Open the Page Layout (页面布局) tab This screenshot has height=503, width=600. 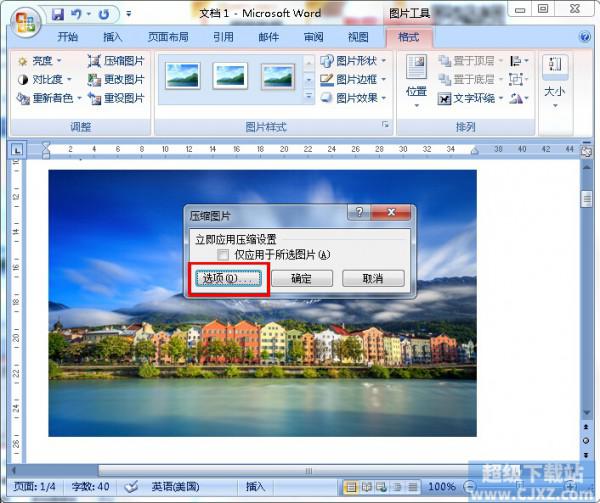pyautogui.click(x=168, y=37)
